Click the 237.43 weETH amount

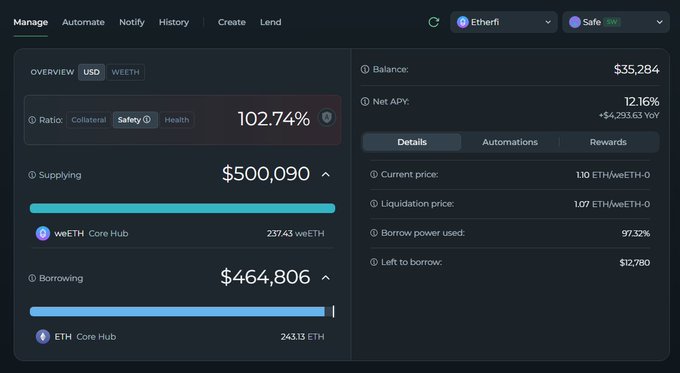[295, 233]
